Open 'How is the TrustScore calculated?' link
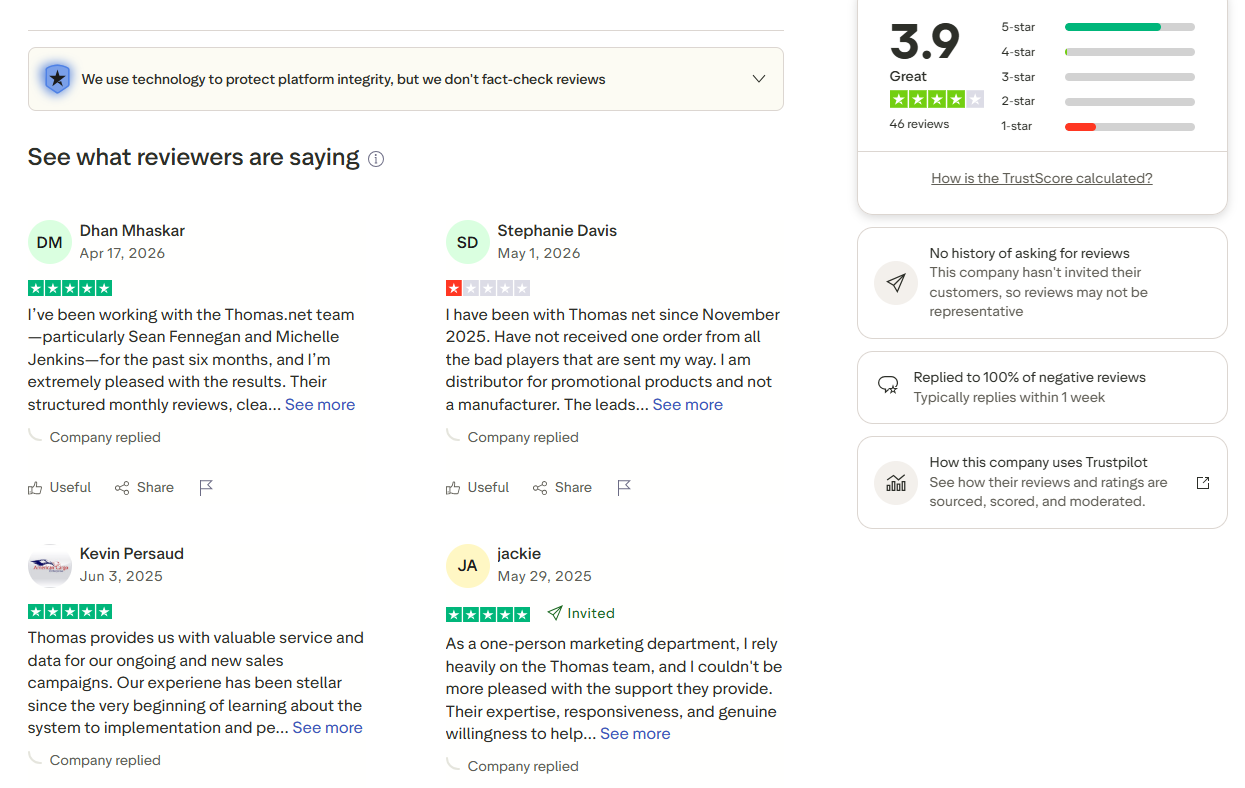The image size is (1245, 788). pos(1042,179)
